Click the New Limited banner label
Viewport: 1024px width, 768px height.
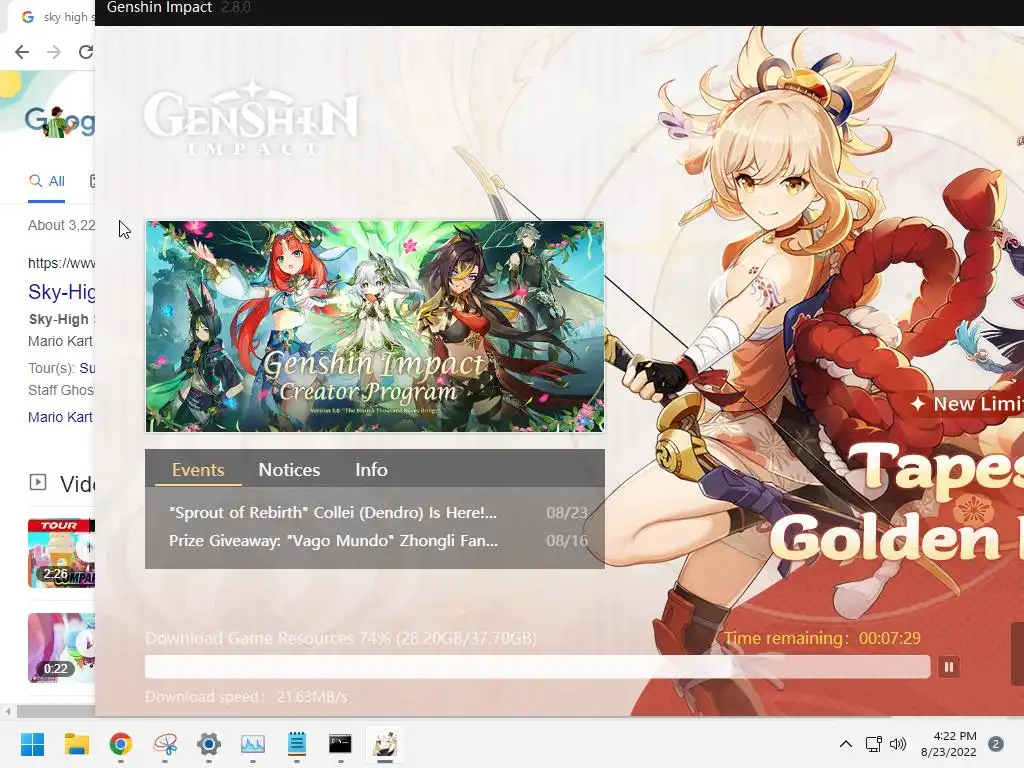click(x=967, y=404)
